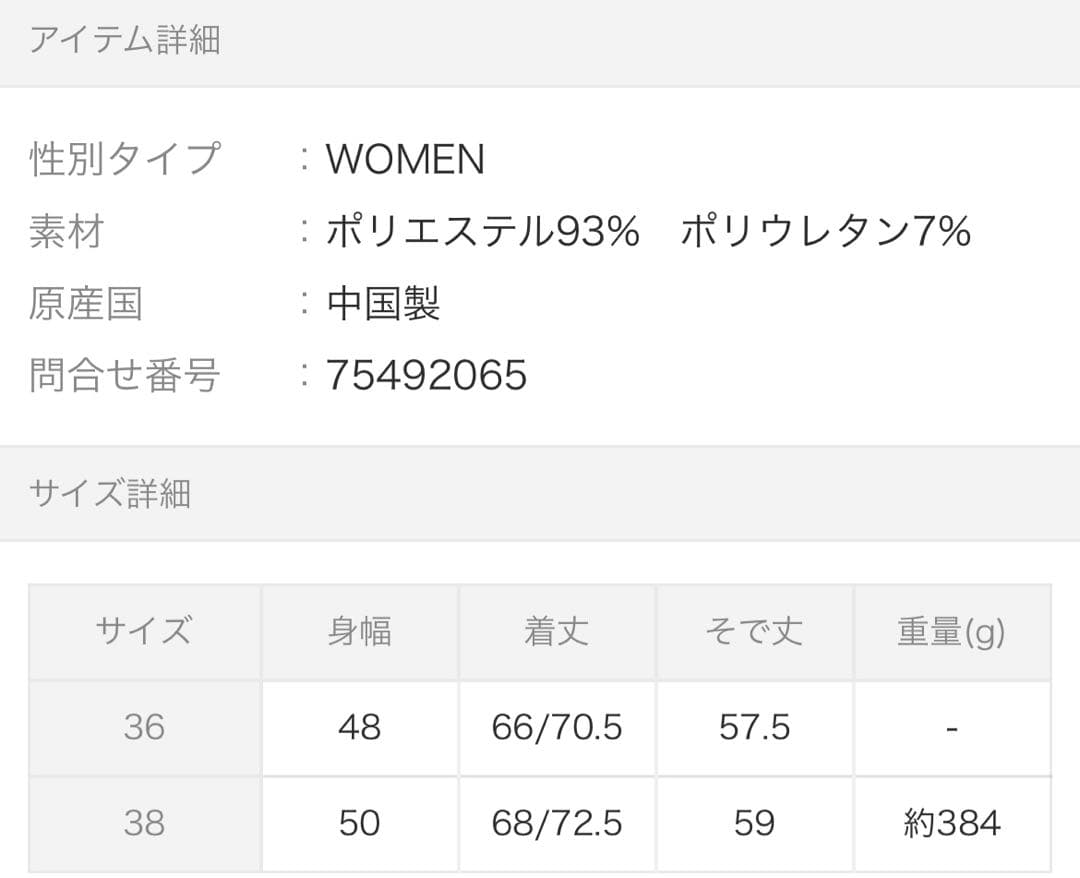This screenshot has height=878, width=1080.
Task: Tap the サイズ詳細 section header
Action: click(x=110, y=494)
